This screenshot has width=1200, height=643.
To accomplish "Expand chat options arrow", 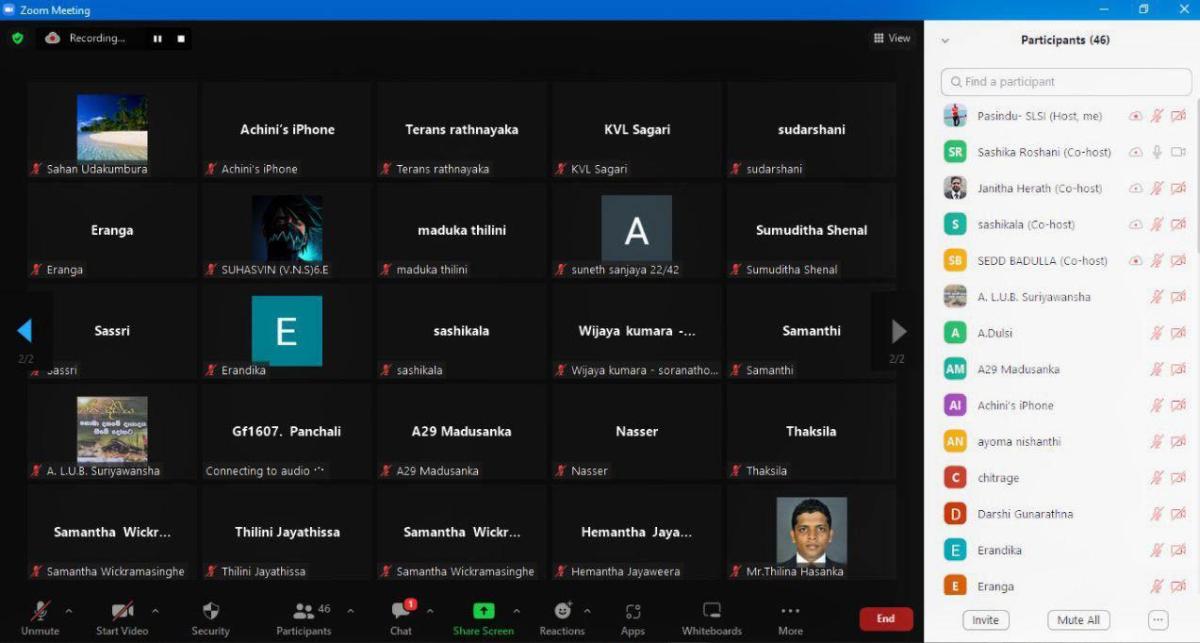I will 430,610.
